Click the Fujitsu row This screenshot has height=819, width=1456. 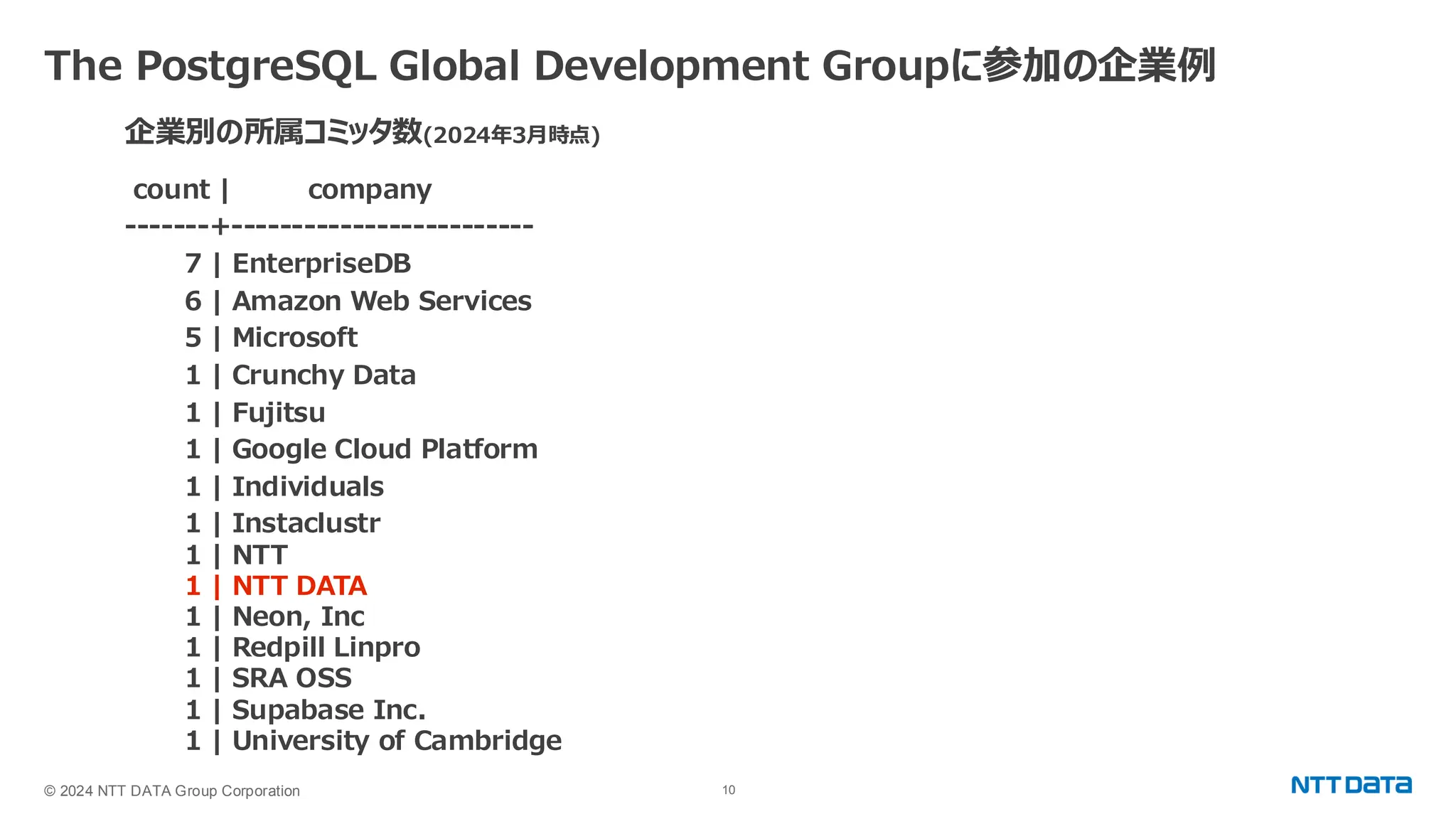tap(279, 413)
